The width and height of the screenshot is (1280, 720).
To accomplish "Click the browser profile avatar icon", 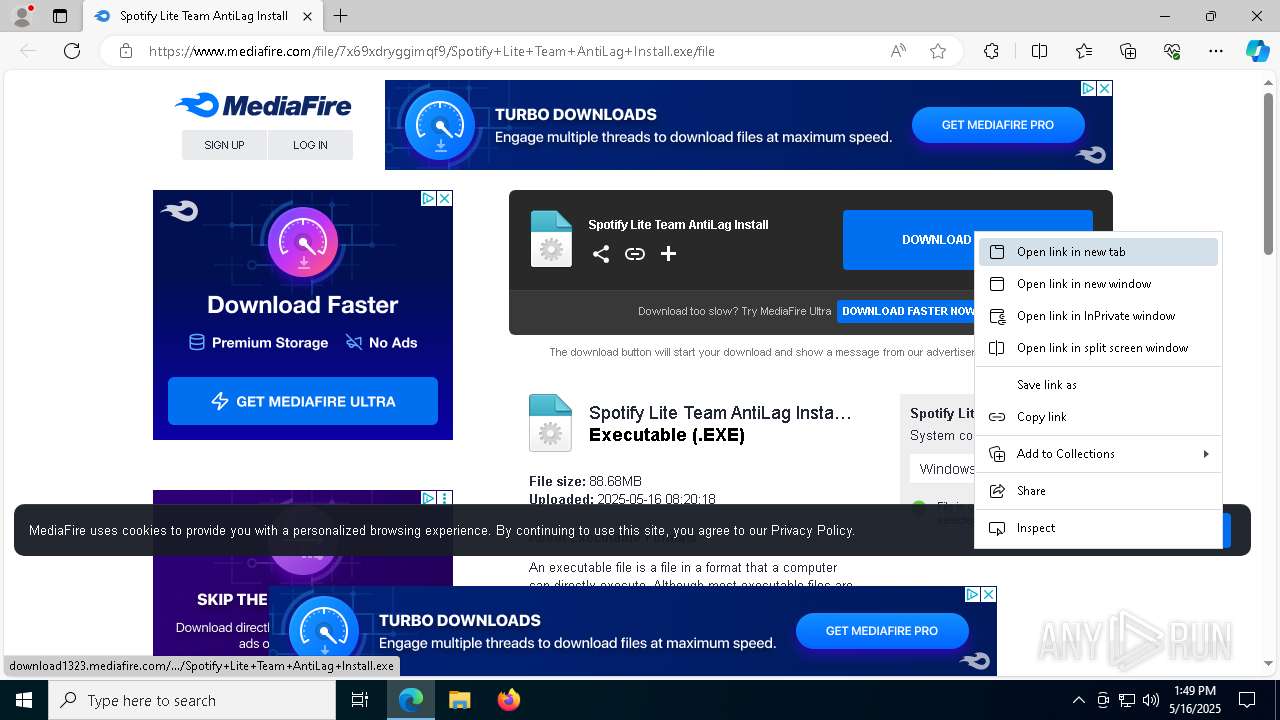I will [22, 16].
